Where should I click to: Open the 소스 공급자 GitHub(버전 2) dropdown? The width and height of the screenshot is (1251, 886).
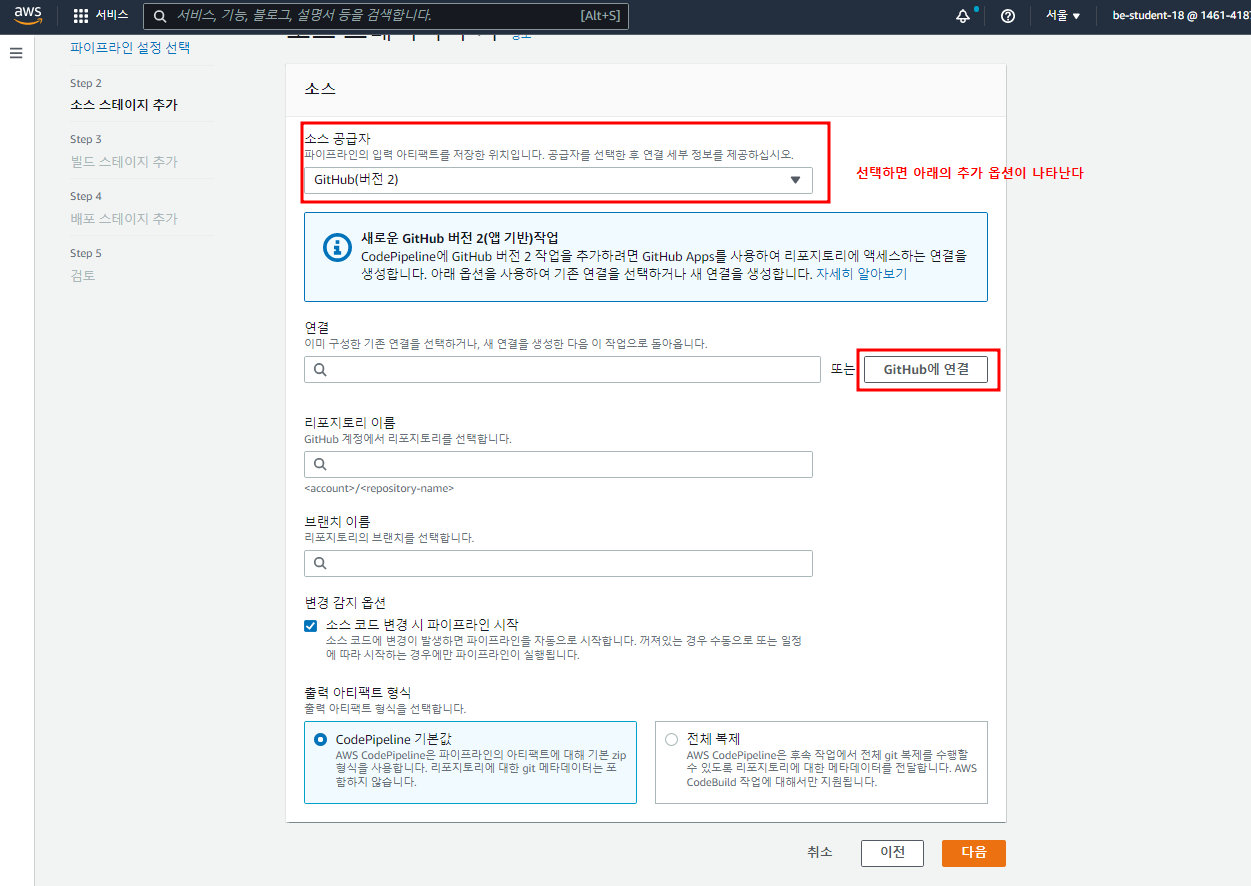558,180
